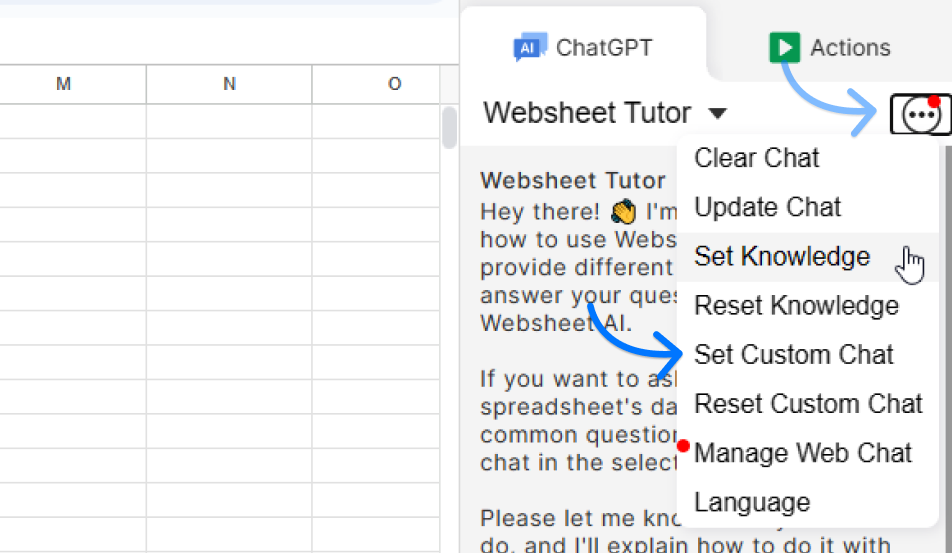Viewport: 952px width, 553px height.
Task: Select Clear Chat from the menu
Action: tap(756, 158)
